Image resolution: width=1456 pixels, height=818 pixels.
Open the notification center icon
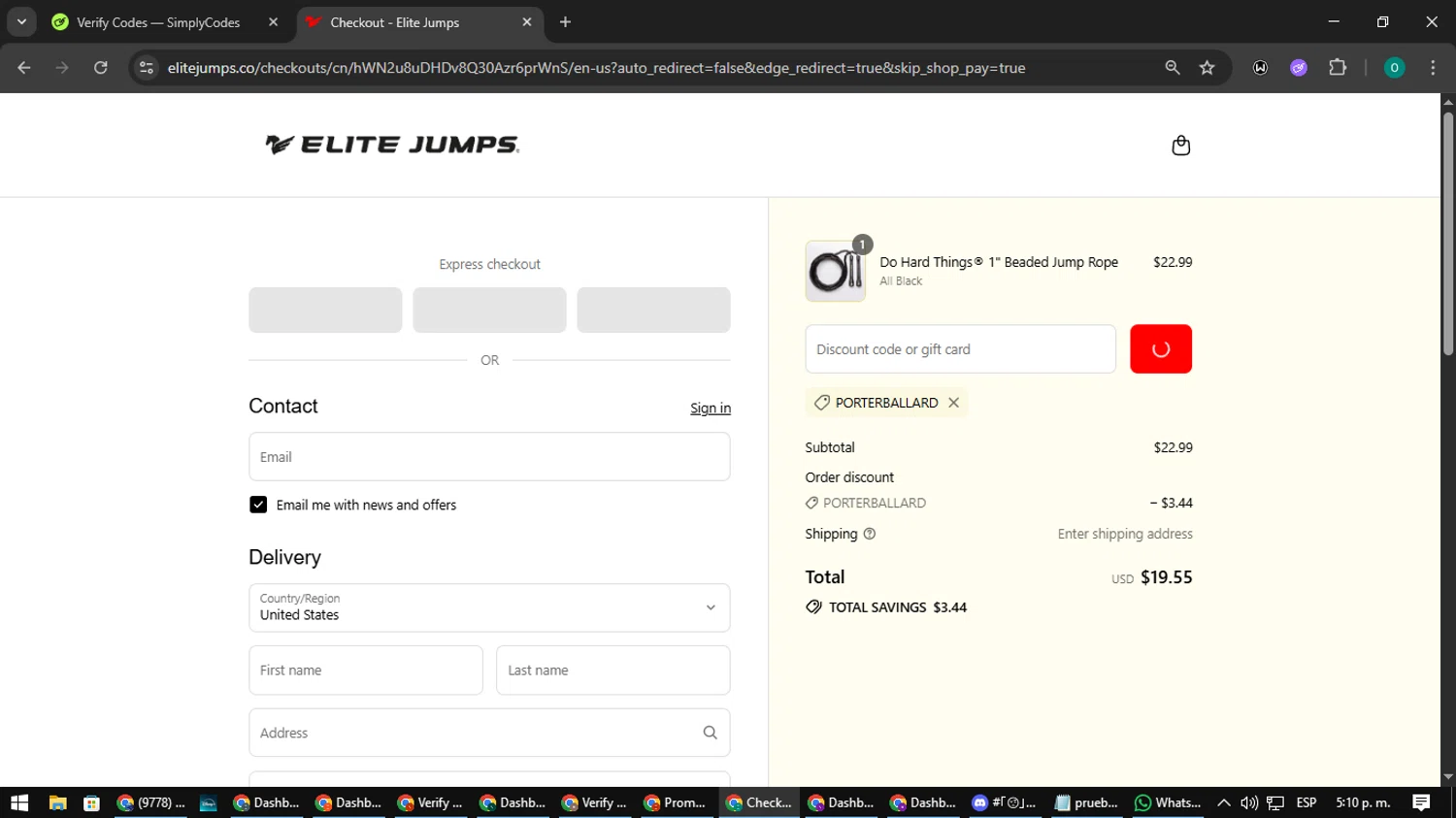tap(1421, 802)
